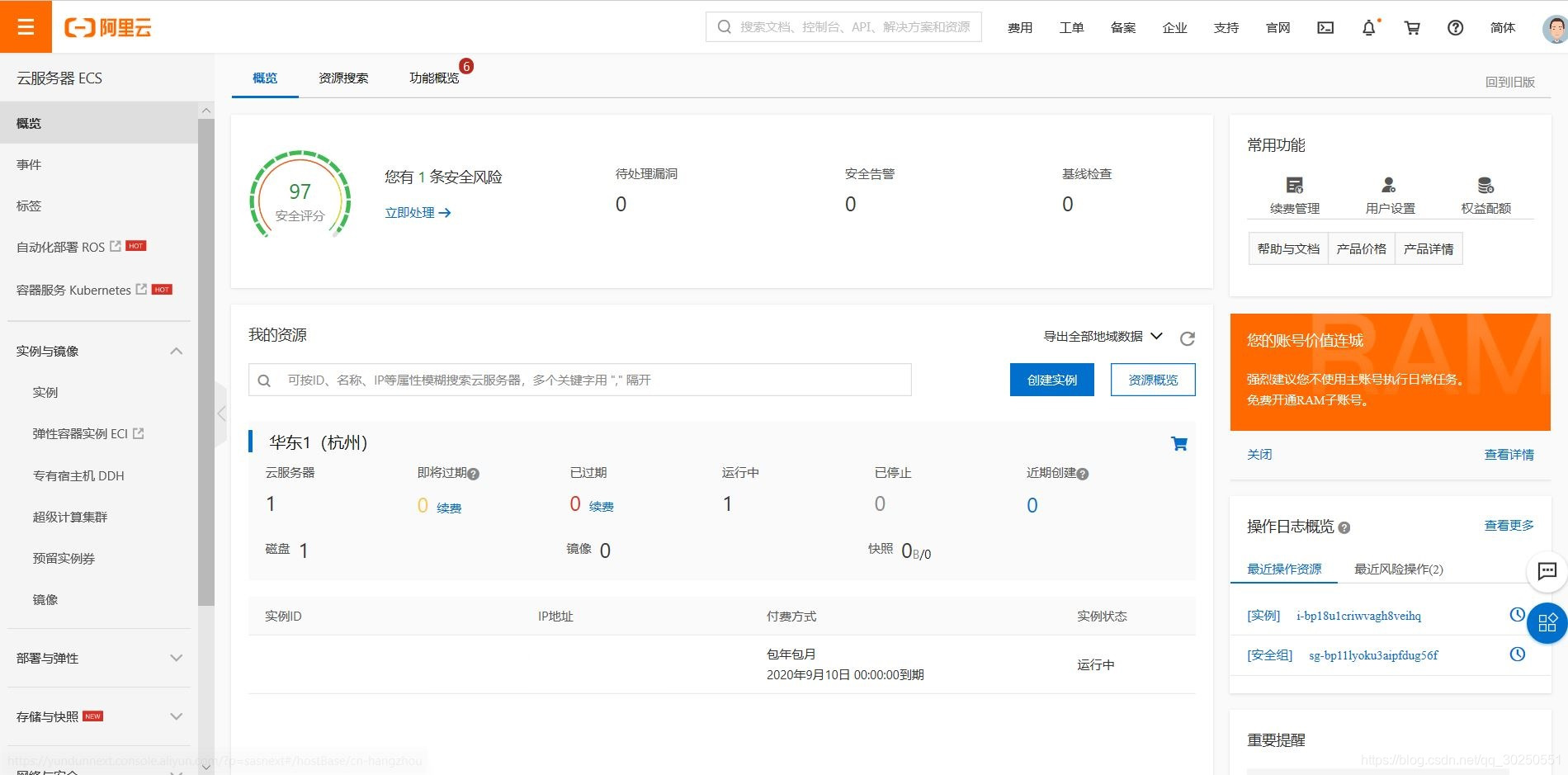Focus the global search box
1568x775 pixels.
843,27
